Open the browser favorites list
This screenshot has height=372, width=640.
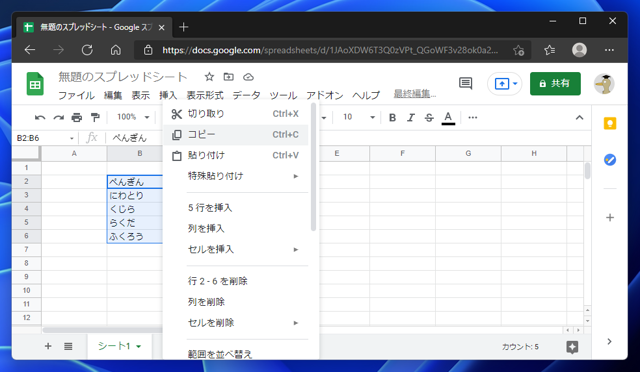549,50
